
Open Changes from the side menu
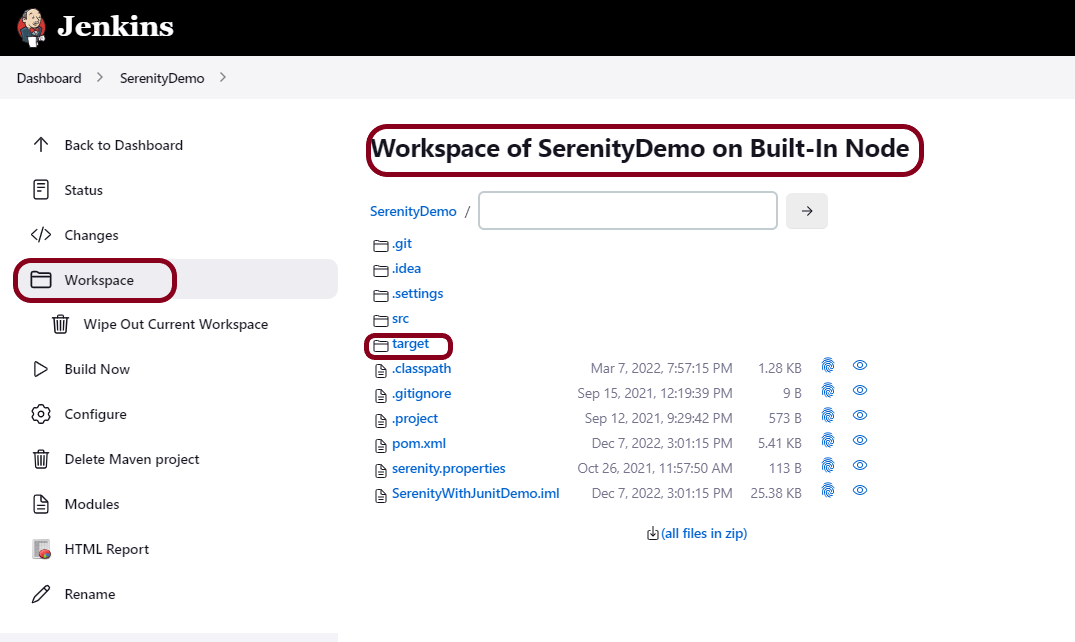click(91, 235)
